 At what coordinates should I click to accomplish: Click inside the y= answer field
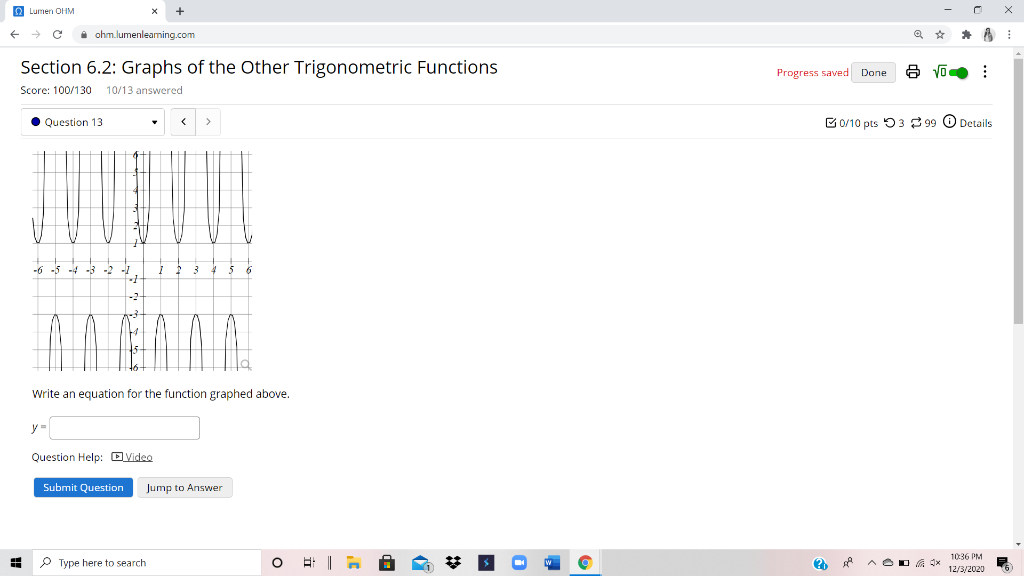(x=124, y=427)
